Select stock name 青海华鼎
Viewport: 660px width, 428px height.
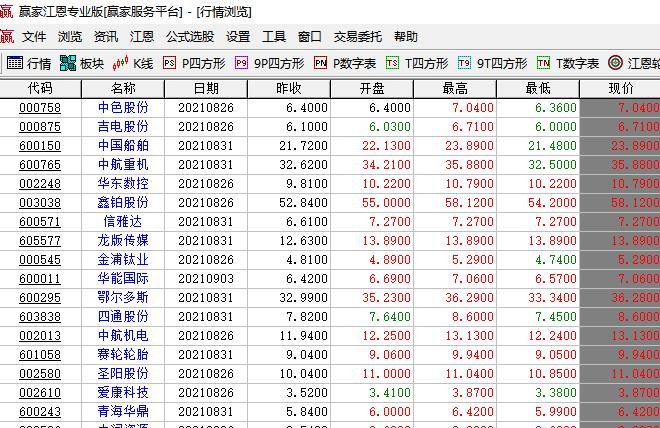(123, 411)
